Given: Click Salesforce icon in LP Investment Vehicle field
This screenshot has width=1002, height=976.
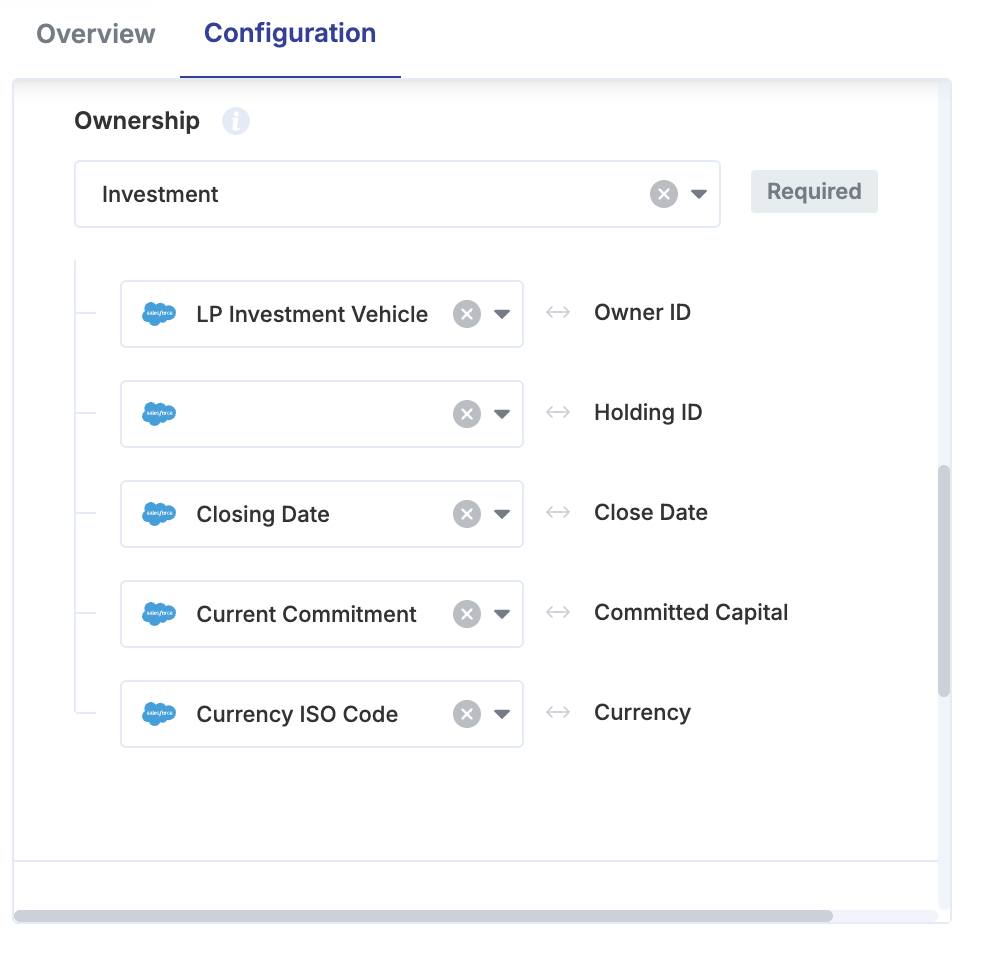Looking at the screenshot, I should point(158,314).
